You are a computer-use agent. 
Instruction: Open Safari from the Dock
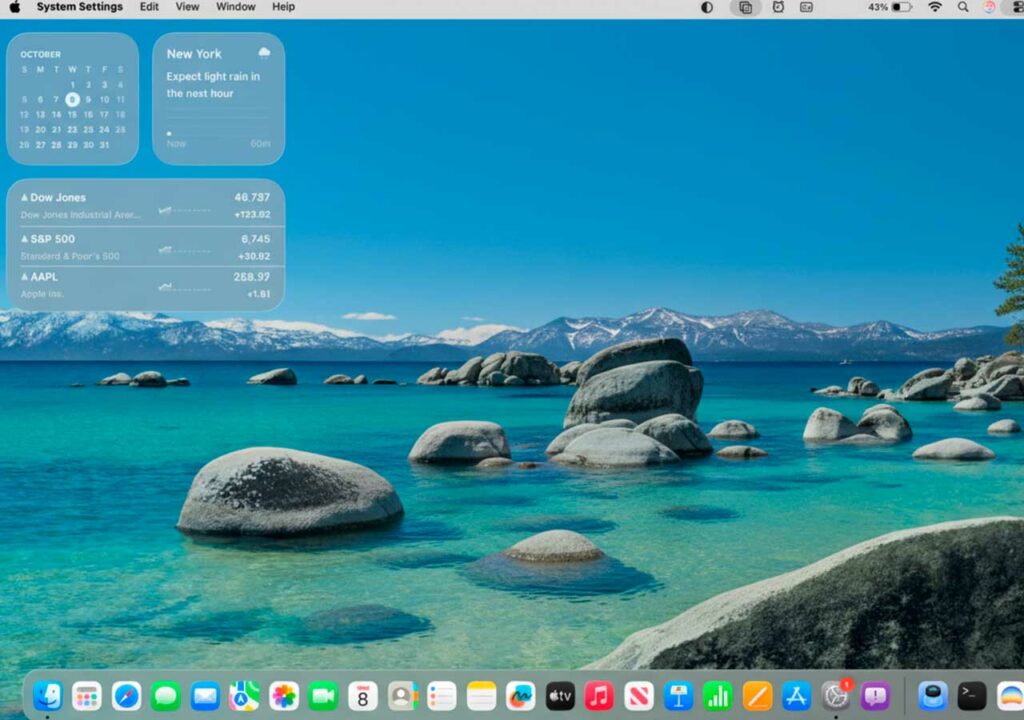click(126, 695)
